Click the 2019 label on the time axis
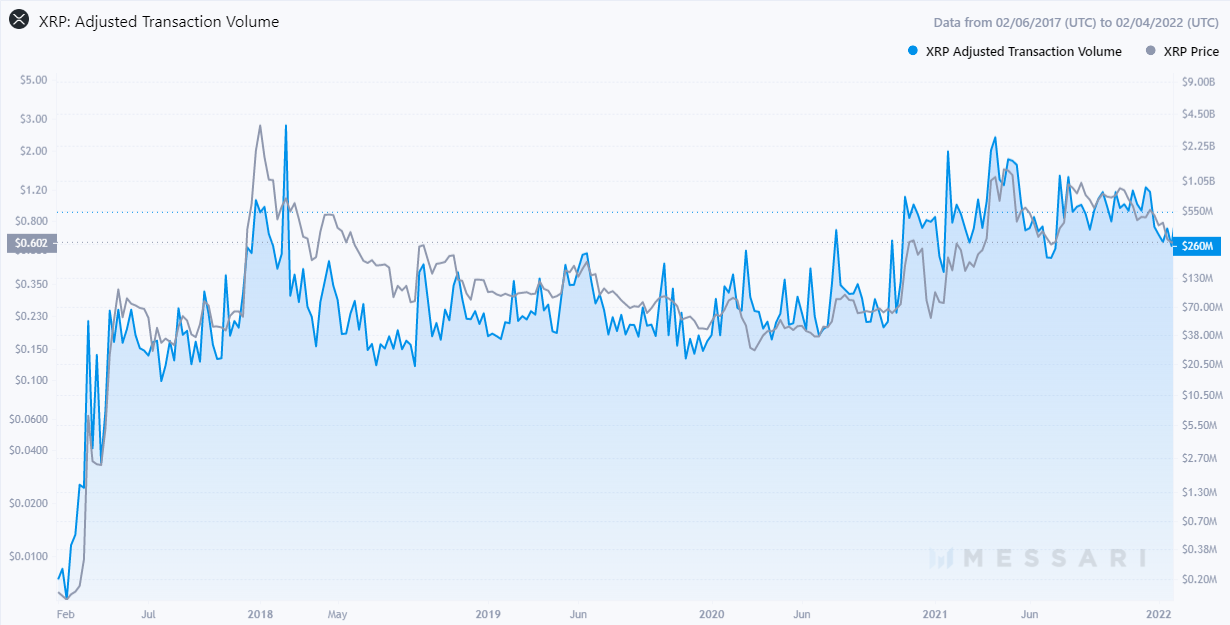Viewport: 1230px width, 625px height. pyautogui.click(x=488, y=613)
